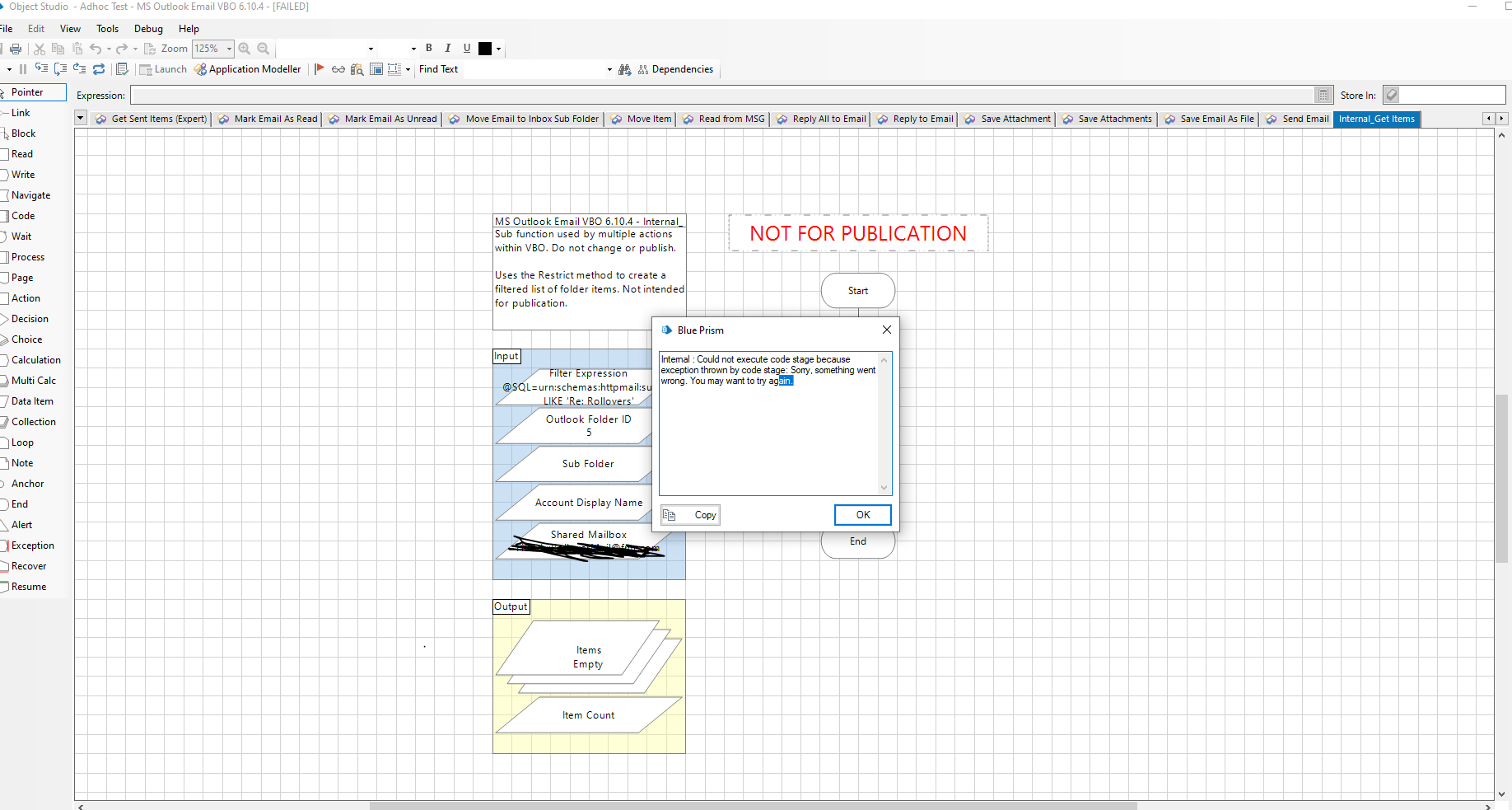Click the Launch button
Viewport: 1512px width, 810px height.
[x=163, y=69]
